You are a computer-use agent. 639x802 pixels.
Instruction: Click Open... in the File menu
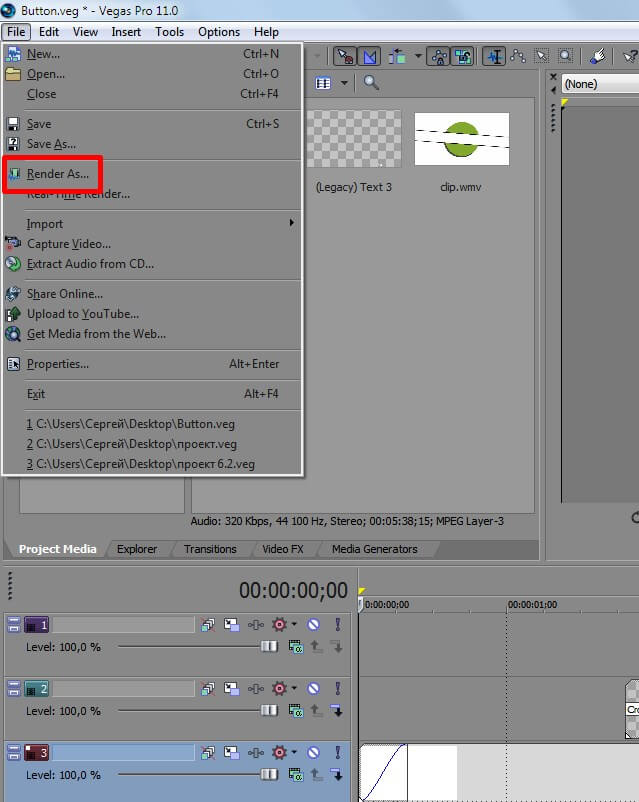click(152, 74)
